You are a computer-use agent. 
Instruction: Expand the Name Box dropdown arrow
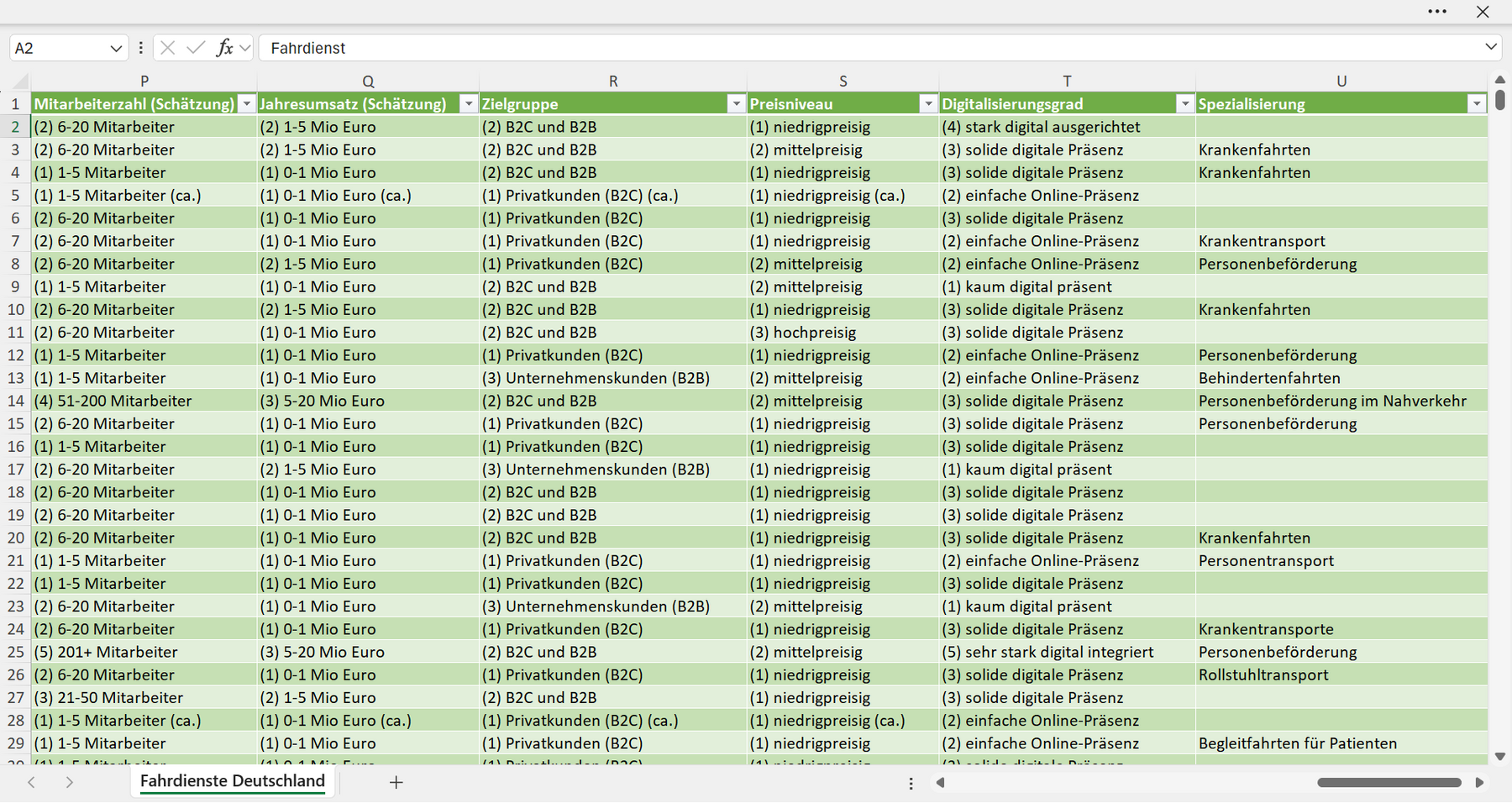point(116,49)
